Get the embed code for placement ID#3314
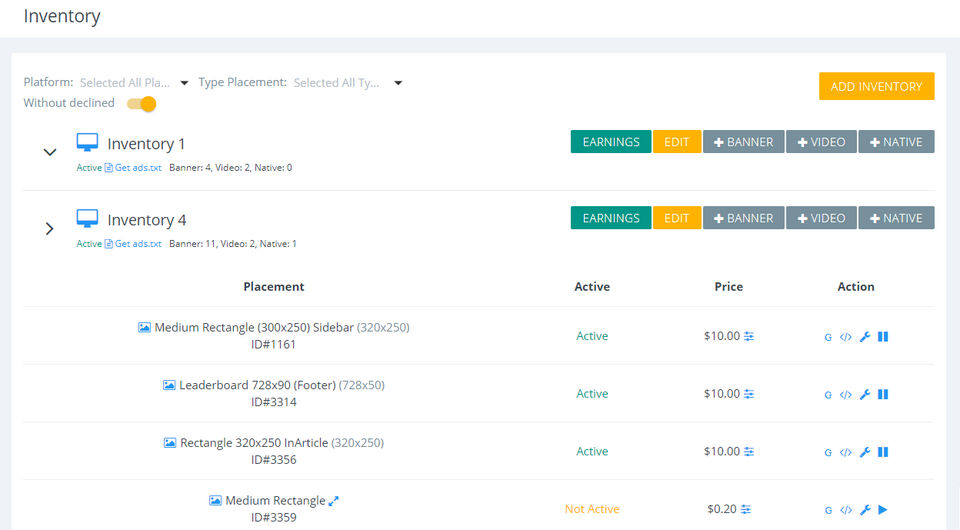The height and width of the screenshot is (530, 960). point(846,395)
